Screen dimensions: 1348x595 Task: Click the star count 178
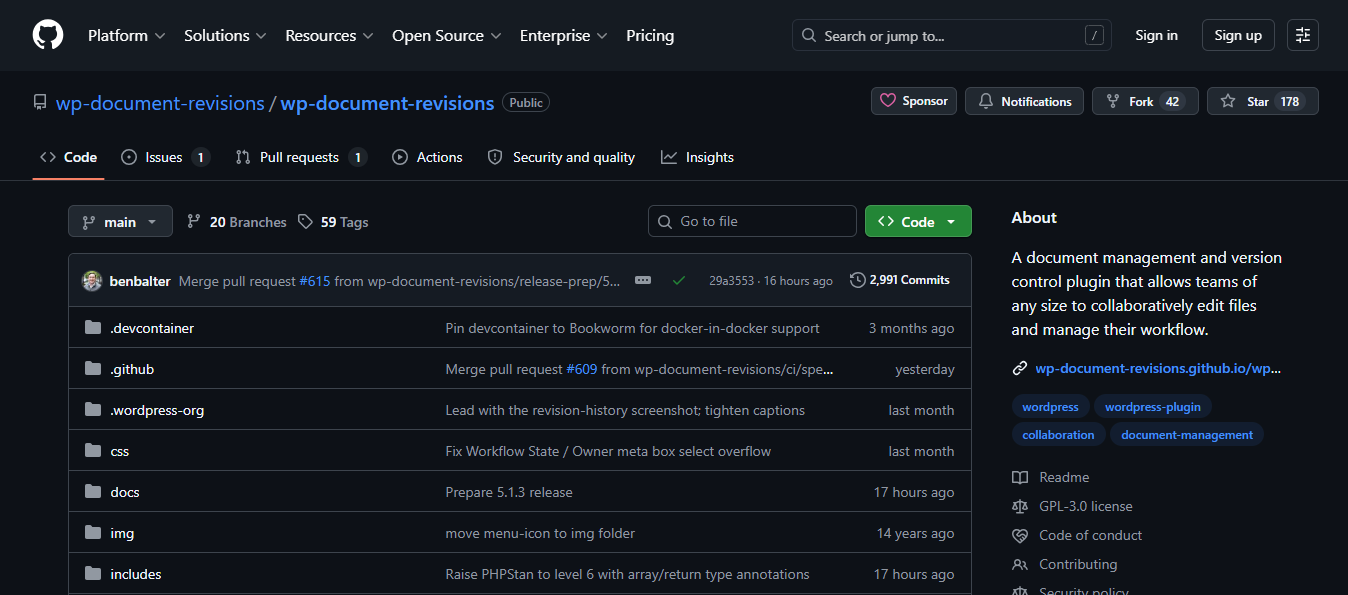point(1290,102)
